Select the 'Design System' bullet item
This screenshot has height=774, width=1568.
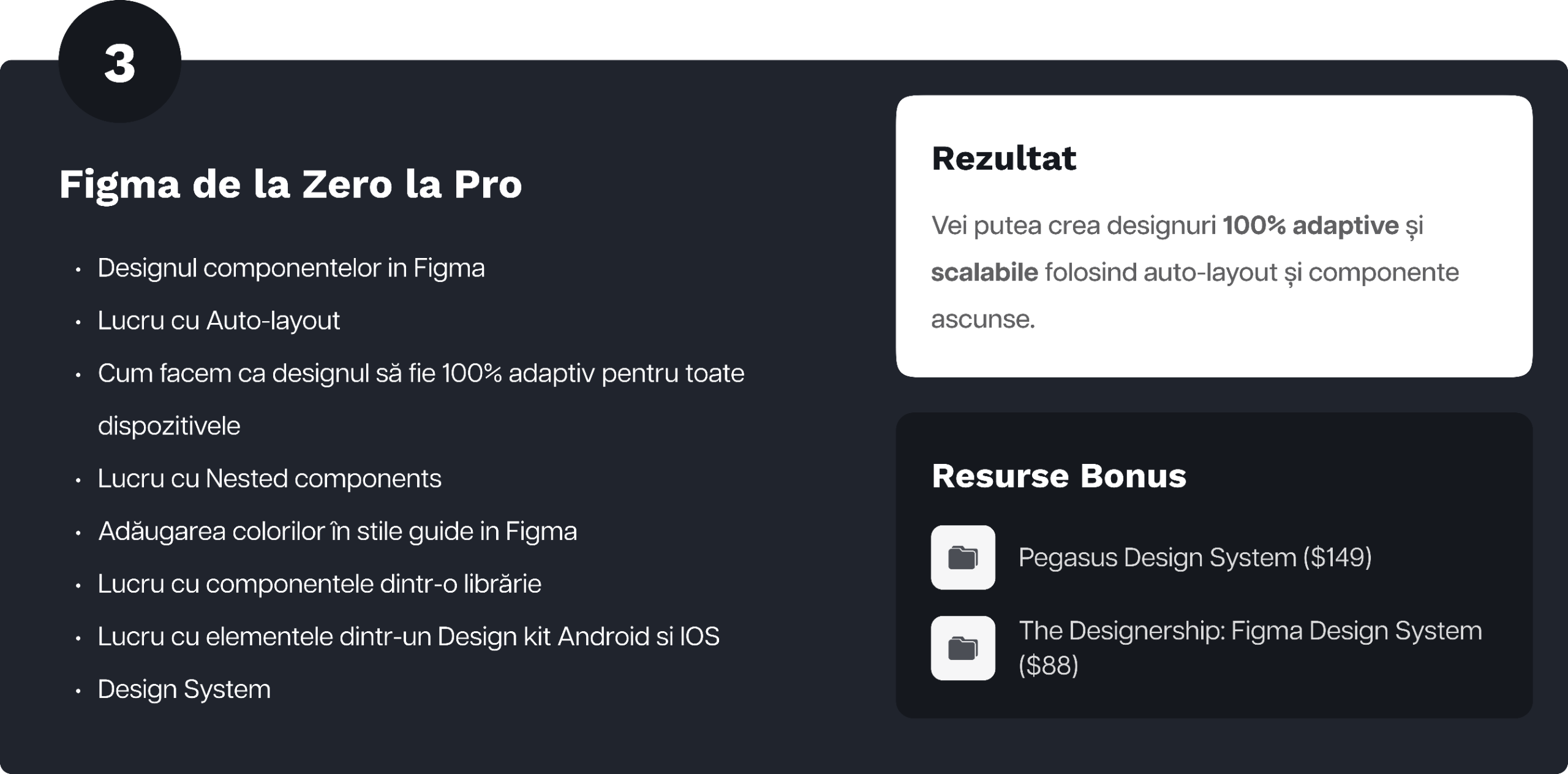(x=184, y=689)
